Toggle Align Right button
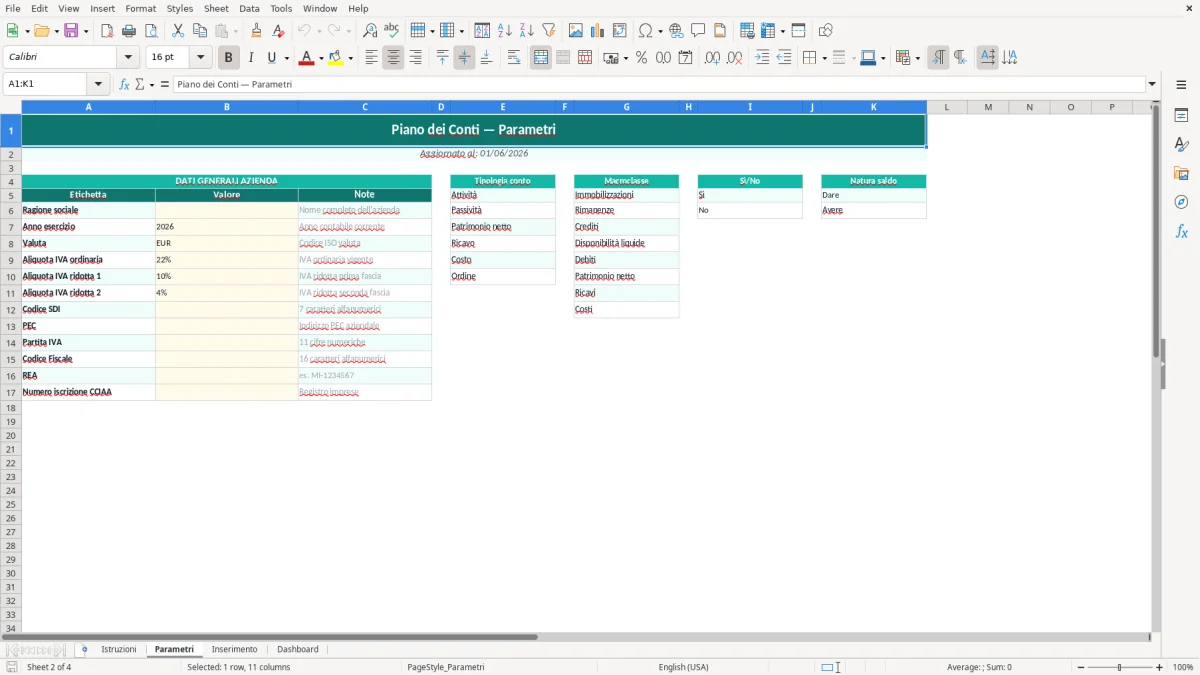The height and width of the screenshot is (675, 1200). [x=415, y=58]
